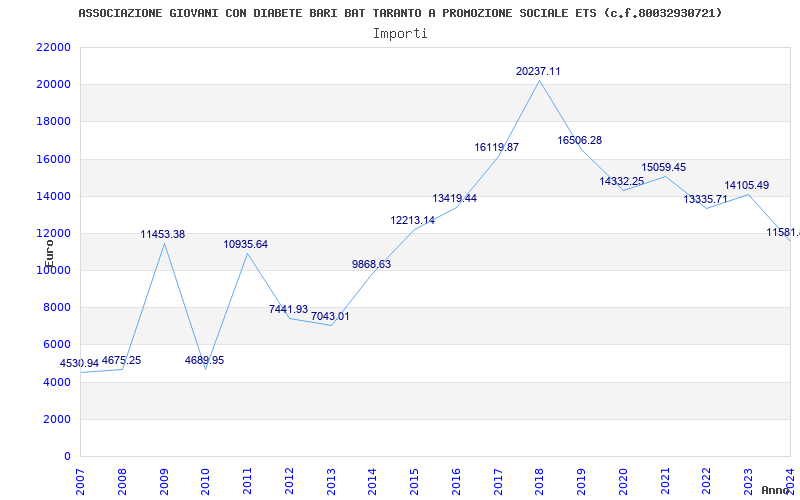Click the 'Anno' x-axis label
Screen dimensions: 800x500
click(x=775, y=490)
